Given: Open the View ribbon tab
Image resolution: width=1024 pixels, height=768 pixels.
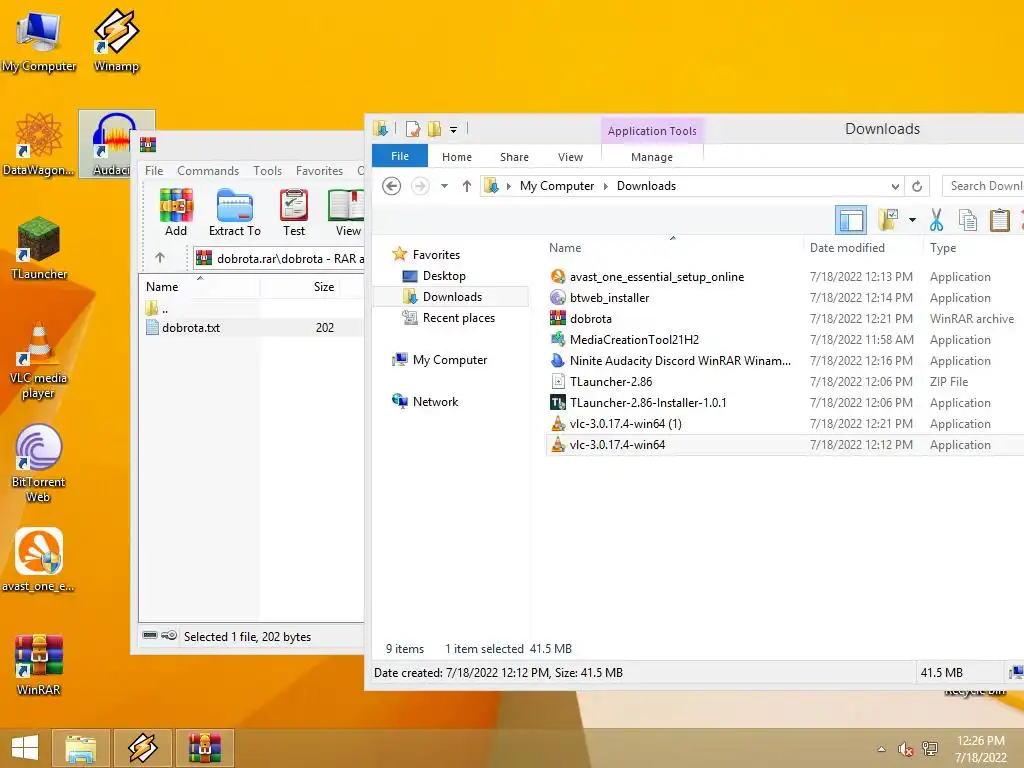Looking at the screenshot, I should (x=570, y=157).
